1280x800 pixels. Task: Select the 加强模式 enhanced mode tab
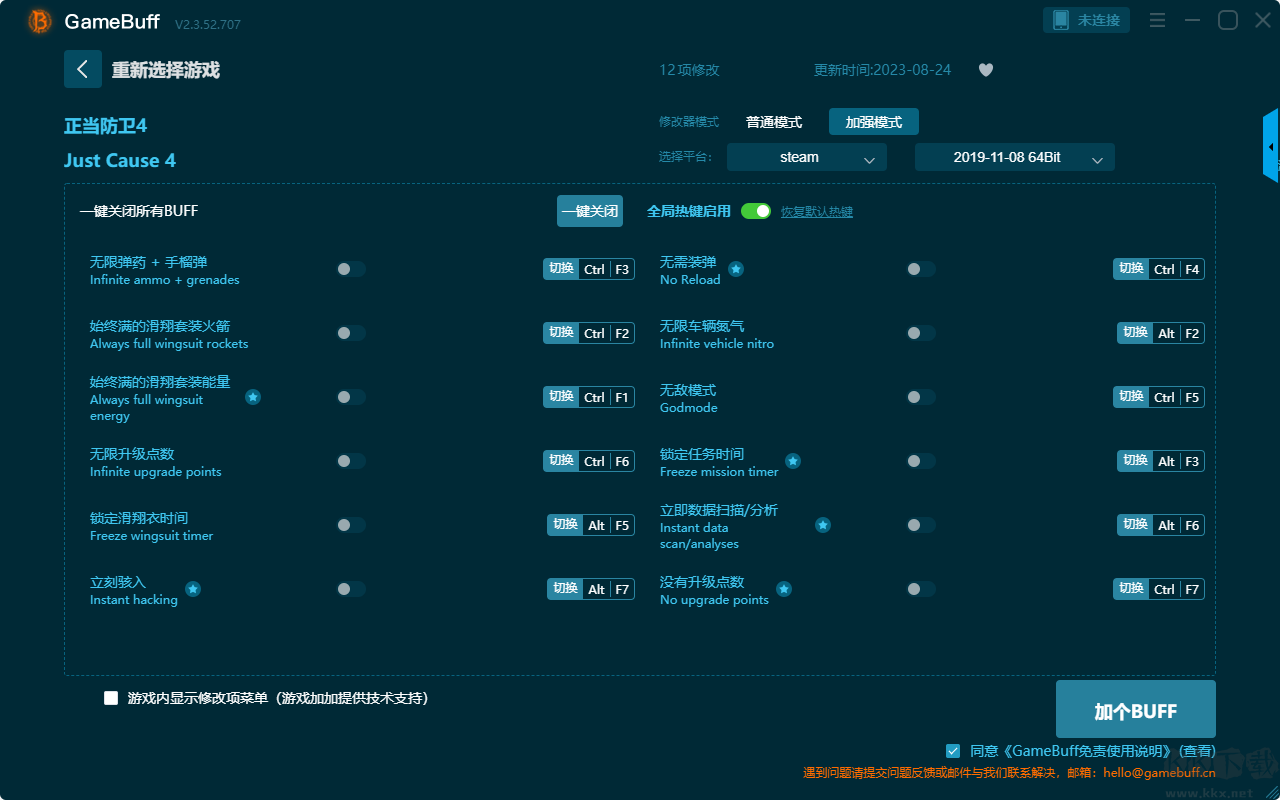pos(874,122)
